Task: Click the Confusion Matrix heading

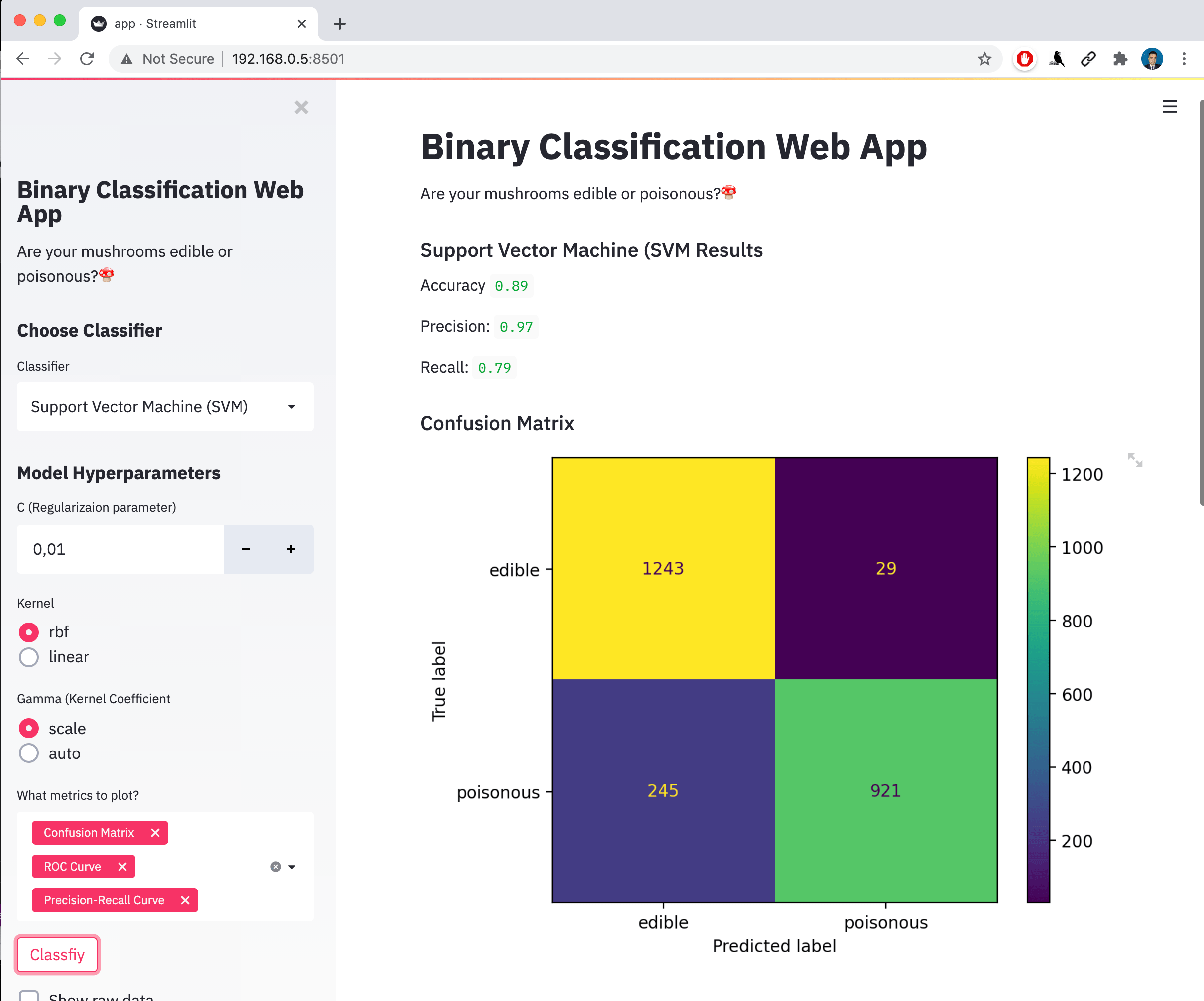Action: [497, 424]
